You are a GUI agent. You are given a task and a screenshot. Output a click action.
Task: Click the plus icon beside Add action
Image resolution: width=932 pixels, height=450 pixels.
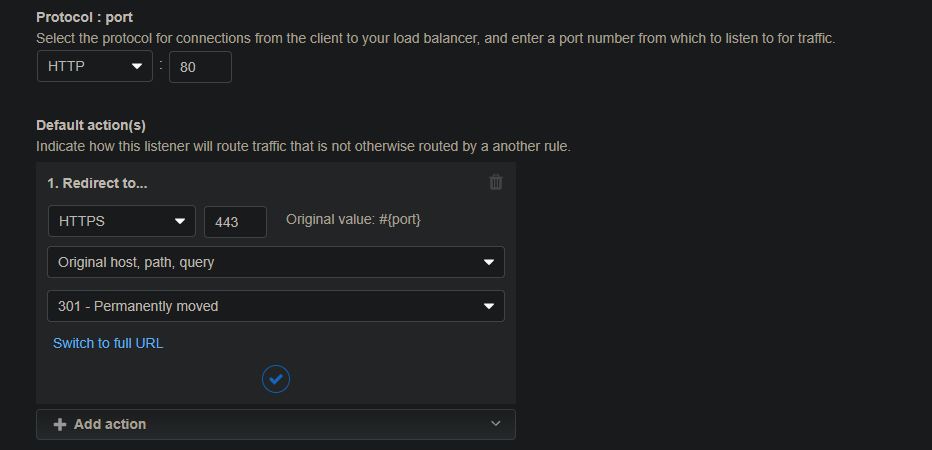pos(59,424)
